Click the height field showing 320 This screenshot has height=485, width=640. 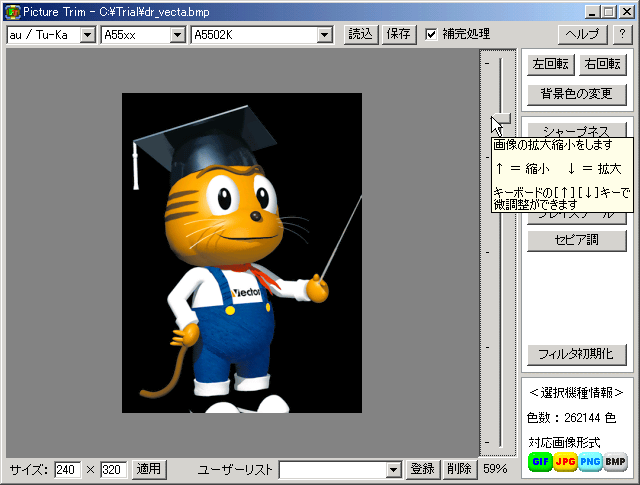(113, 470)
